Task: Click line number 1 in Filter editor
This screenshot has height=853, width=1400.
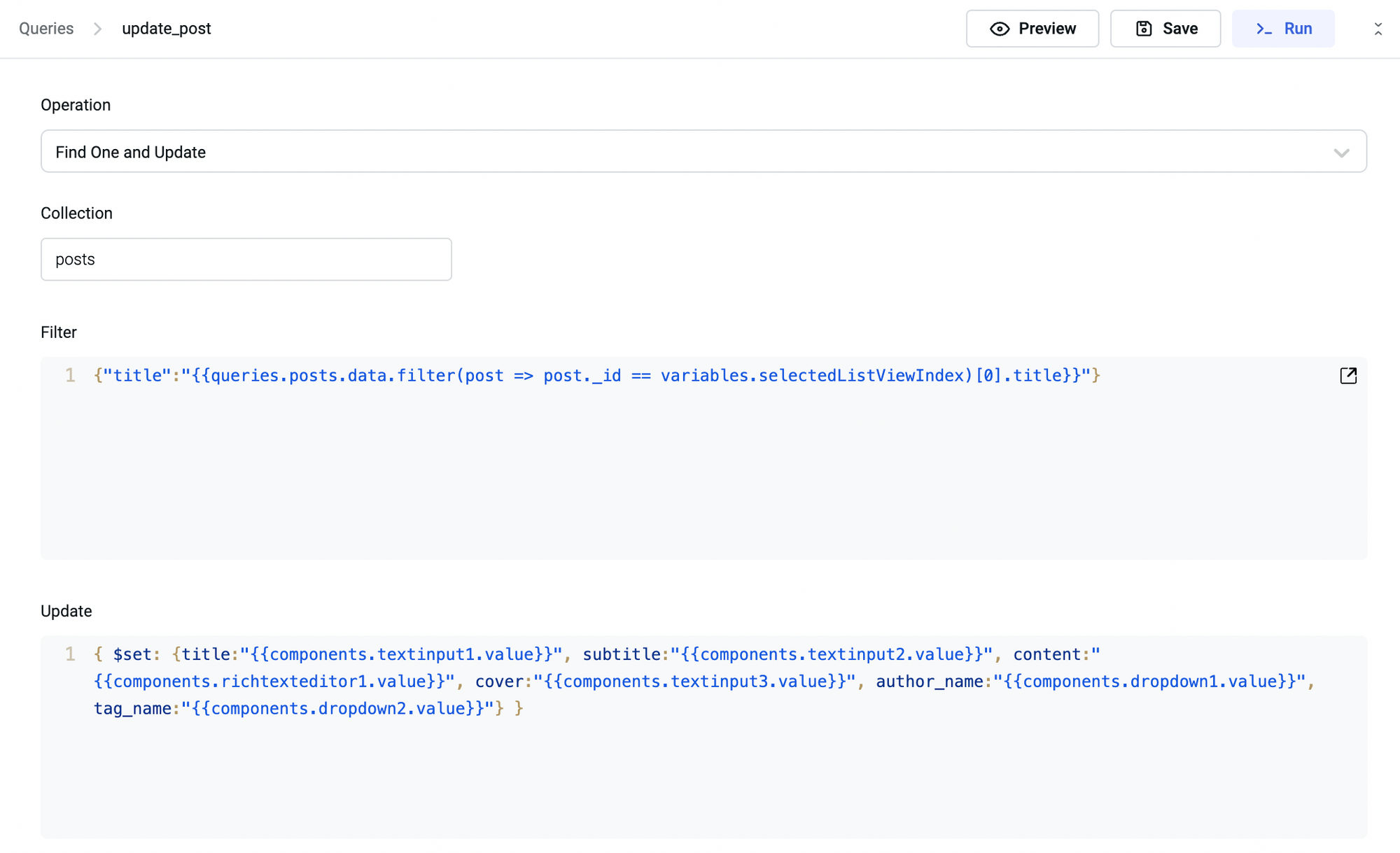Action: click(x=70, y=376)
